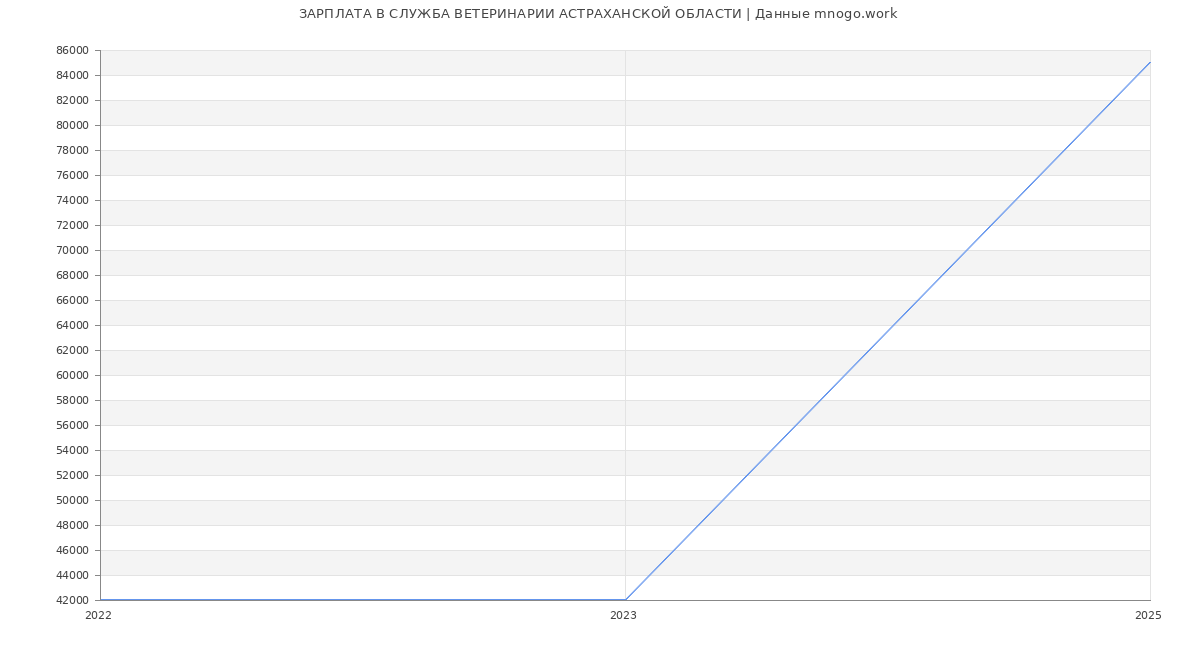The height and width of the screenshot is (650, 1200).
Task: Click the 76000 y-axis label
Action: point(73,176)
